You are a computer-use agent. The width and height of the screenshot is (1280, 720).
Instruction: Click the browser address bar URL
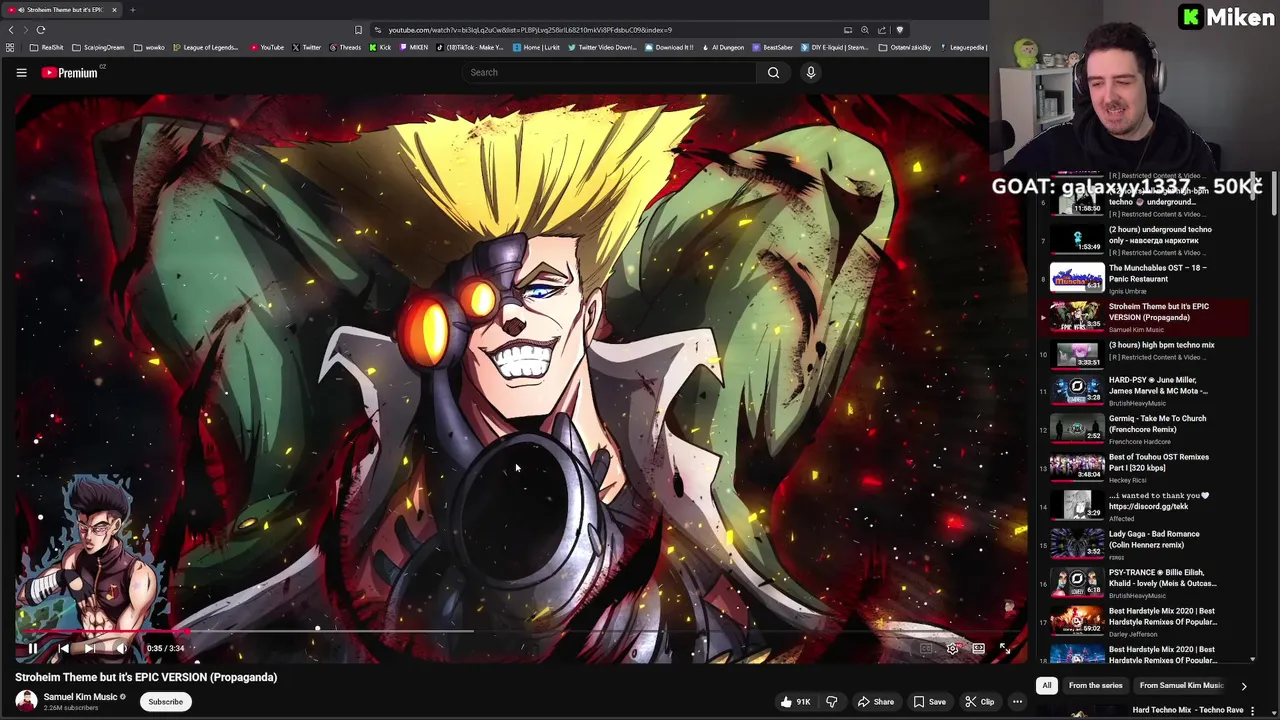point(530,30)
